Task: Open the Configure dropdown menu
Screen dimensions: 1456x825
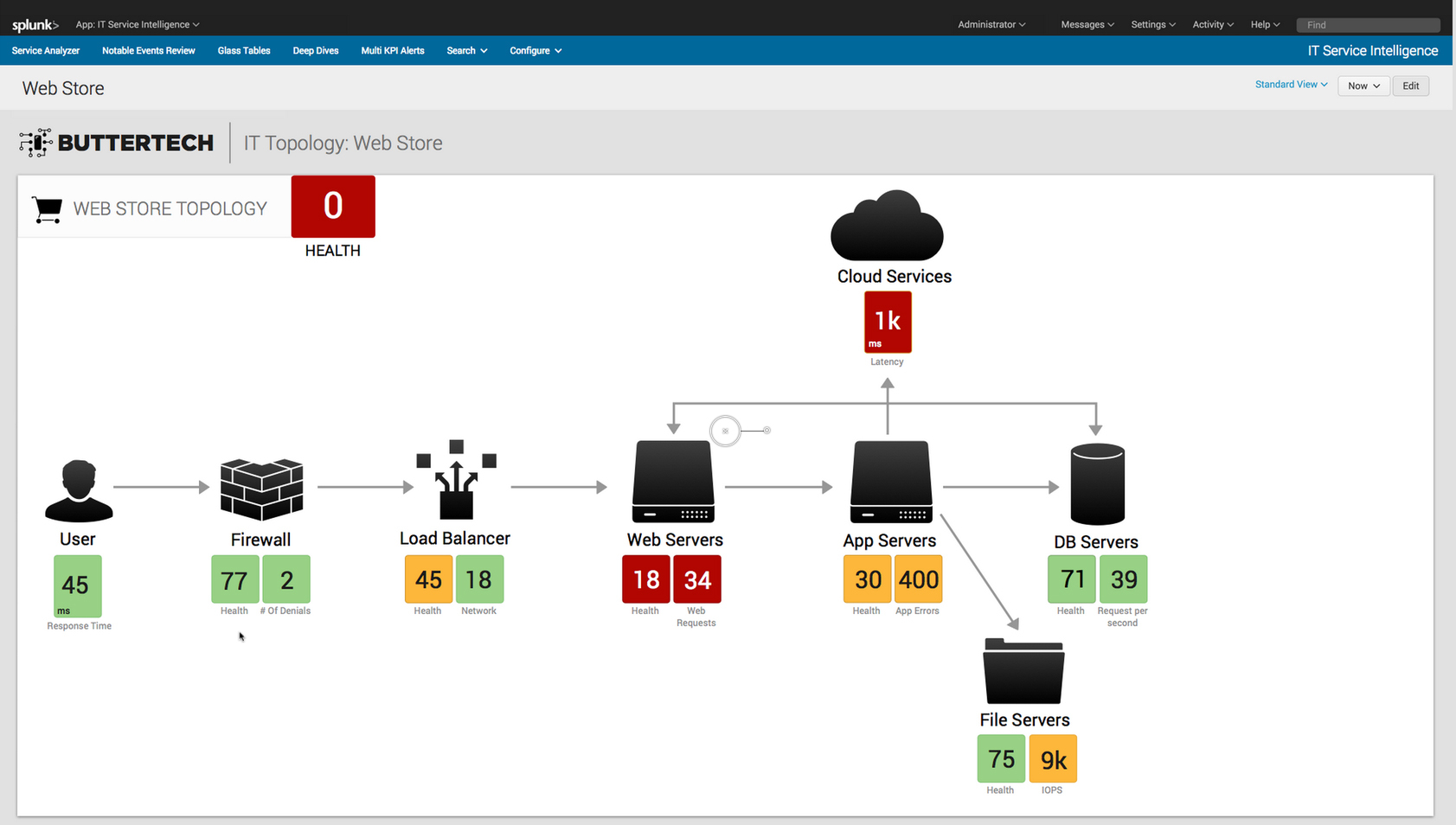Action: pyautogui.click(x=535, y=50)
